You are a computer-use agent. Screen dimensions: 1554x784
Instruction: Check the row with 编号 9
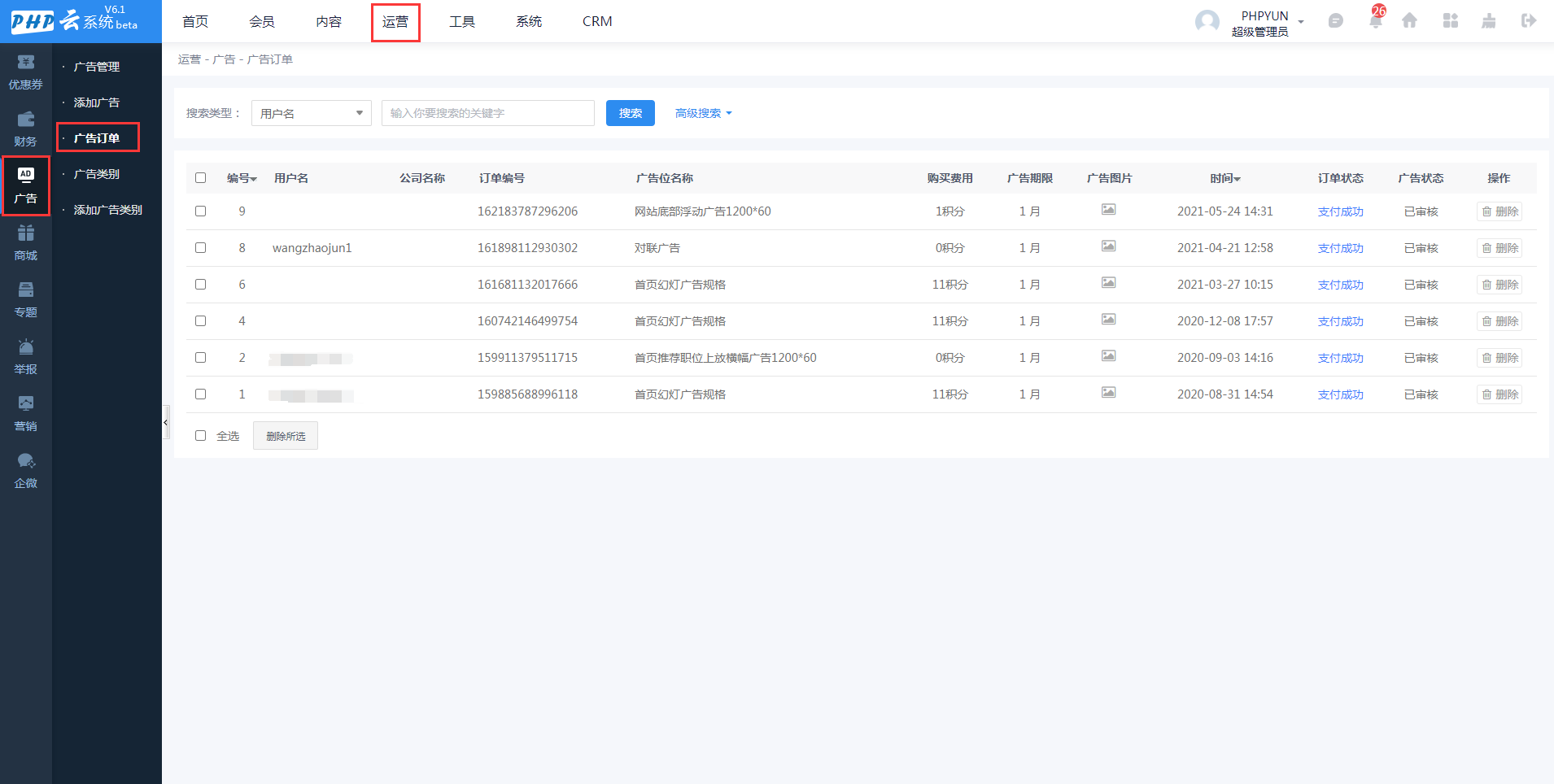[x=200, y=211]
